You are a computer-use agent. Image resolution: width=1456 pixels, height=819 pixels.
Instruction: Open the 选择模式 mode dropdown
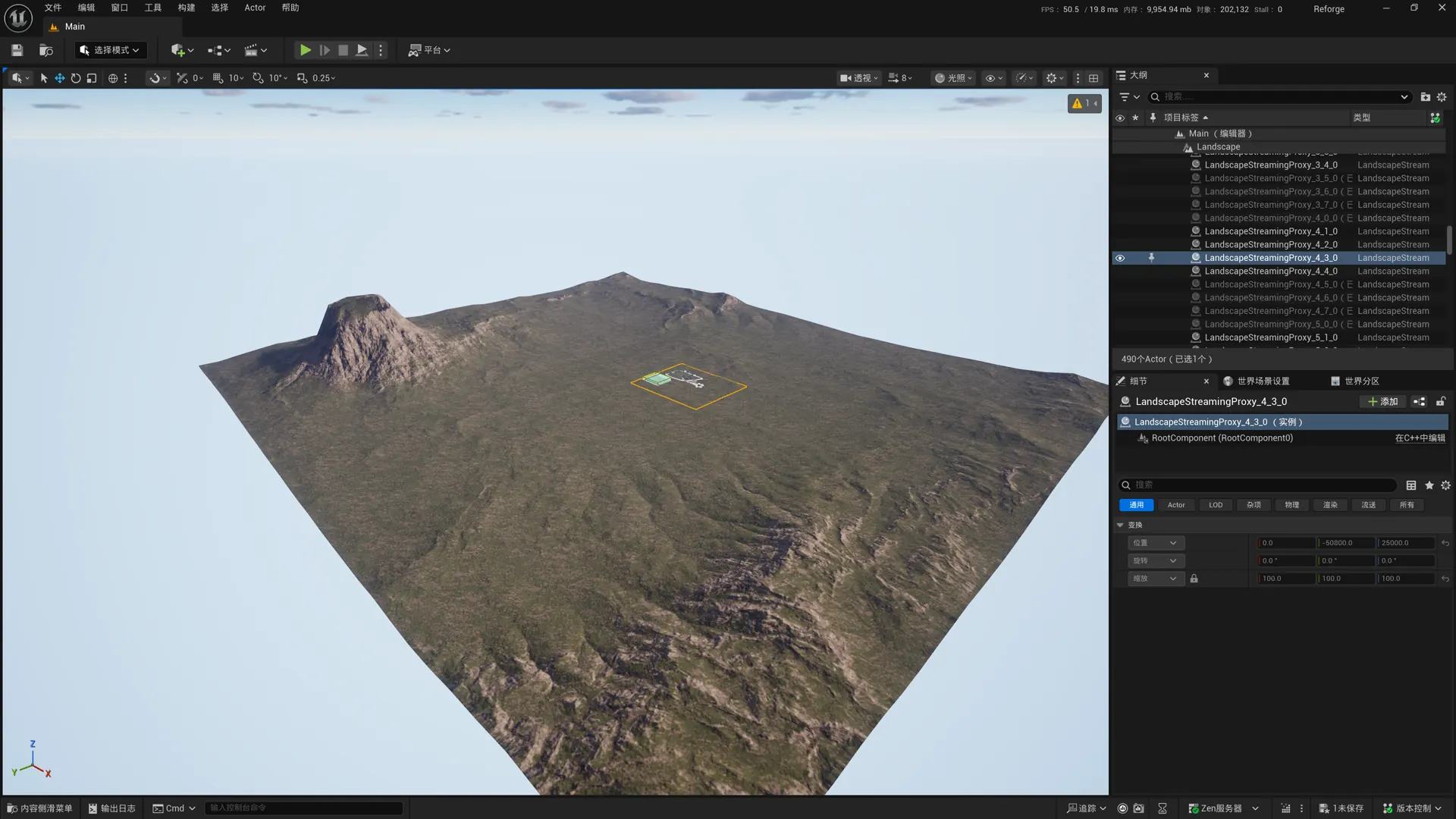point(110,50)
